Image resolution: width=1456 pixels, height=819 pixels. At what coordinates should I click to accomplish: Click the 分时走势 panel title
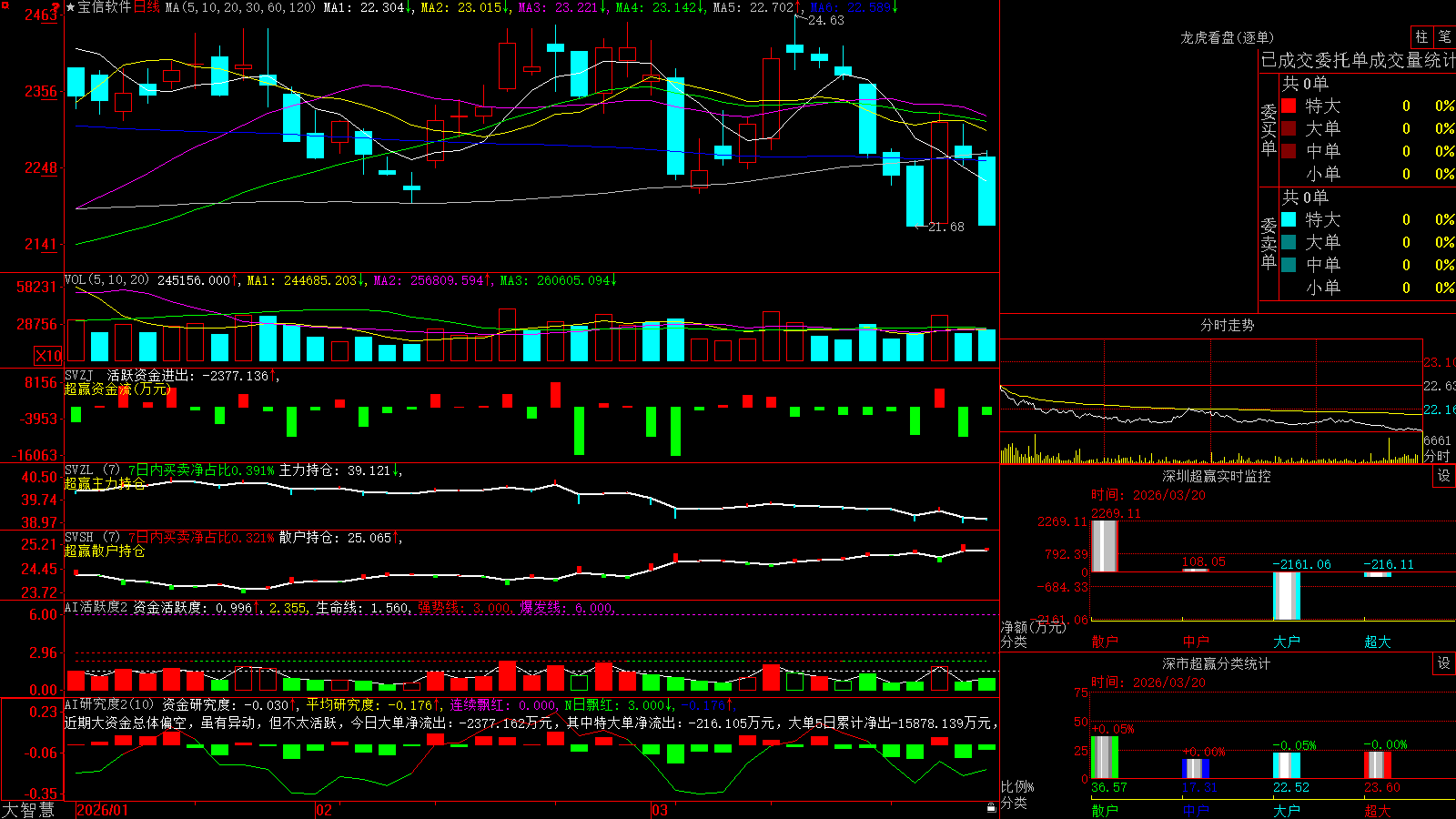coord(1228,325)
